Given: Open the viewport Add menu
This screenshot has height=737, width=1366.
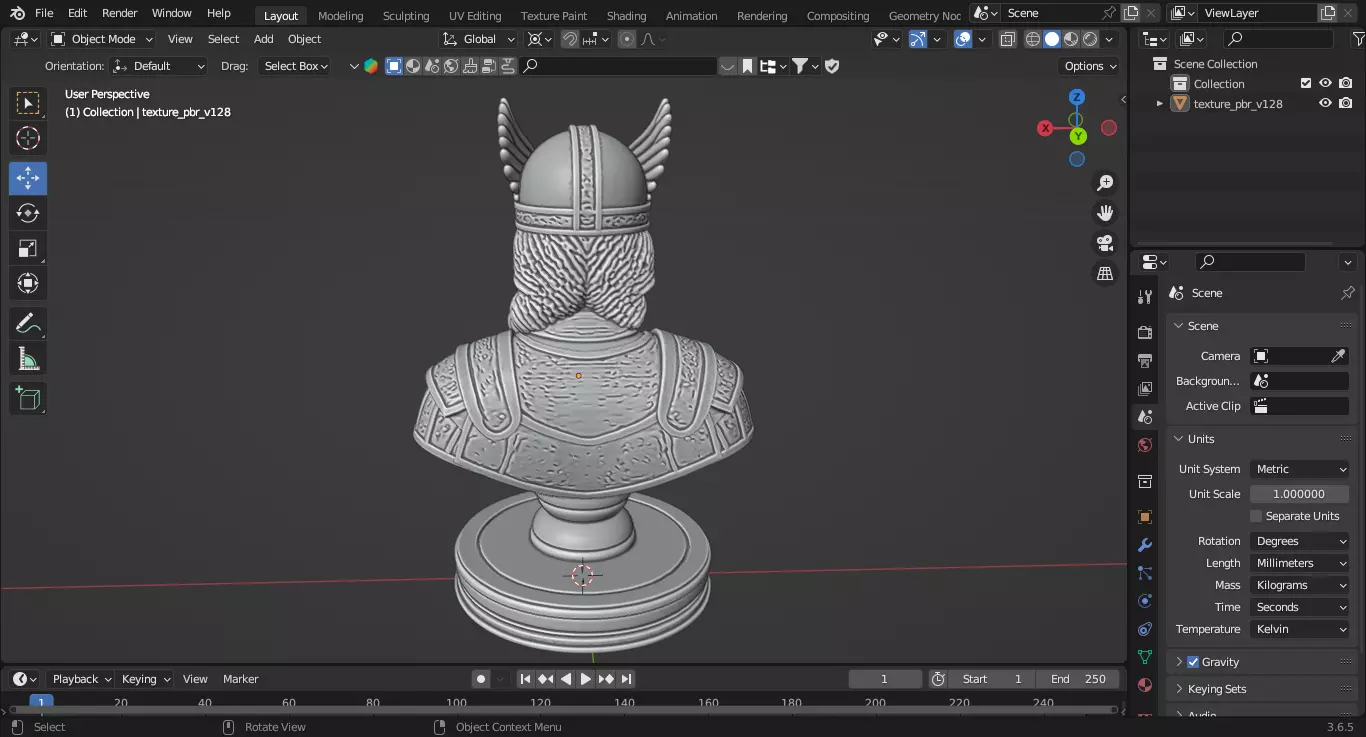Looking at the screenshot, I should click(x=264, y=39).
